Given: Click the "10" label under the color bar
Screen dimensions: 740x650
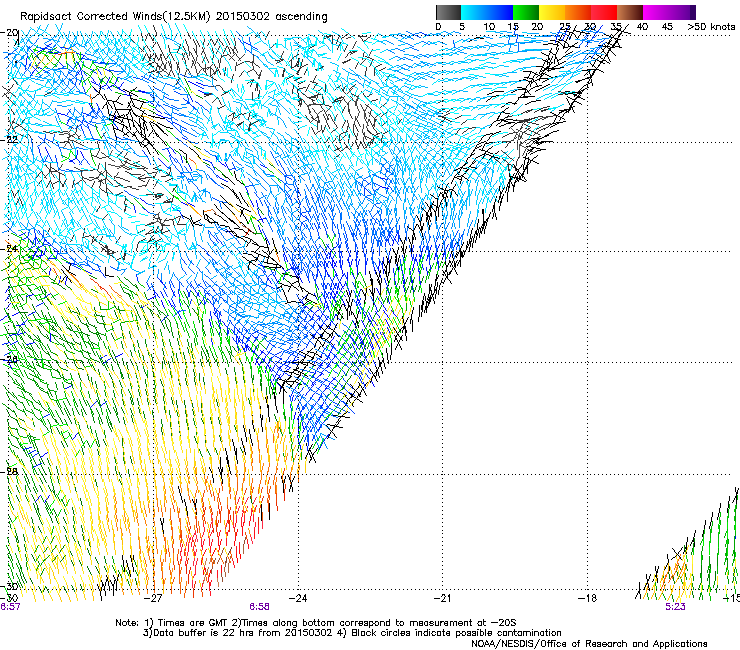Looking at the screenshot, I should pyautogui.click(x=489, y=27).
